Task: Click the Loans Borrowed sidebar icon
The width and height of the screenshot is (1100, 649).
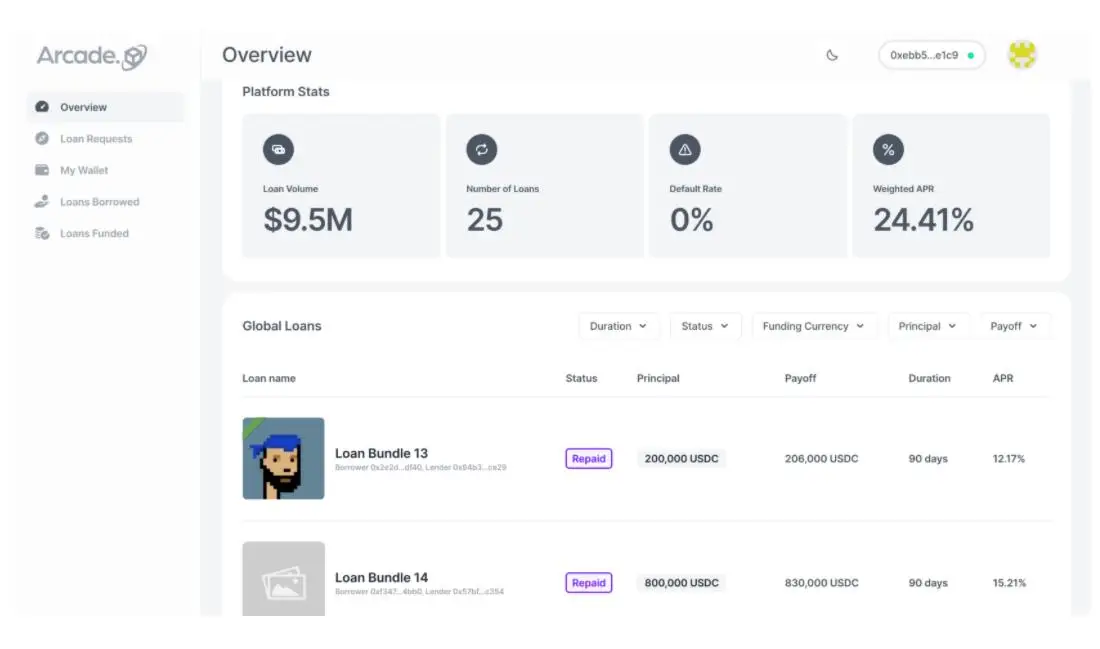Action: 42,202
